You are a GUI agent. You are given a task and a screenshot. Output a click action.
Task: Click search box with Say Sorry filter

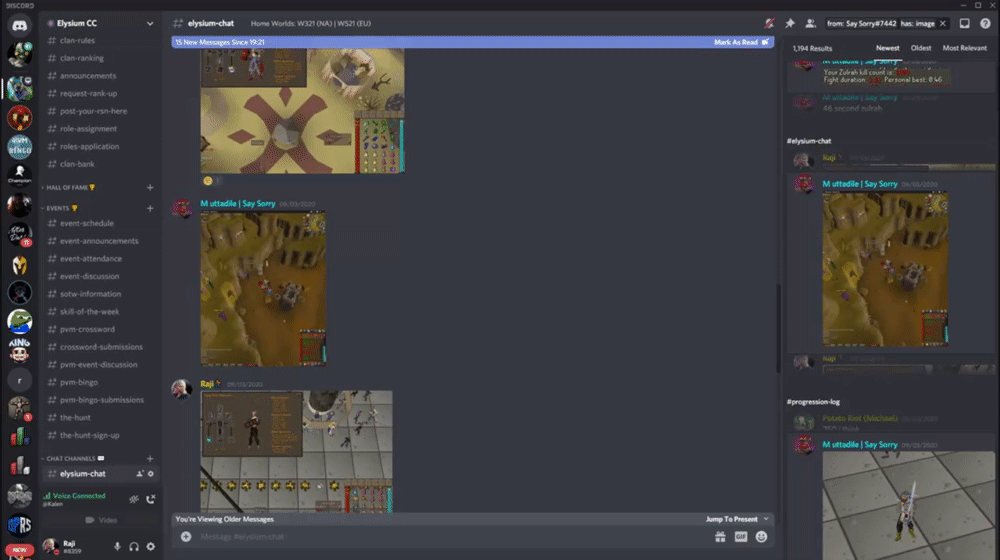click(x=886, y=24)
